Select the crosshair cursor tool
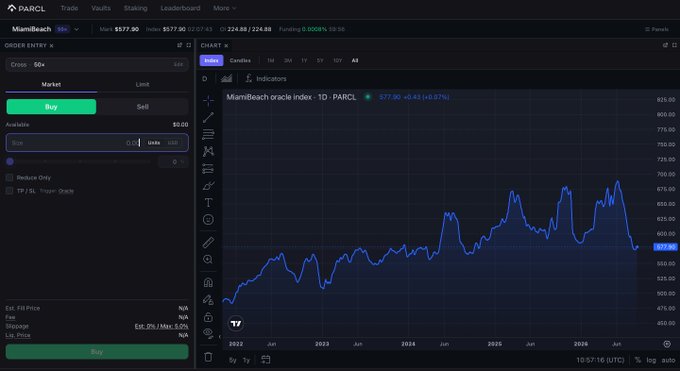The image size is (680, 371). tap(208, 100)
